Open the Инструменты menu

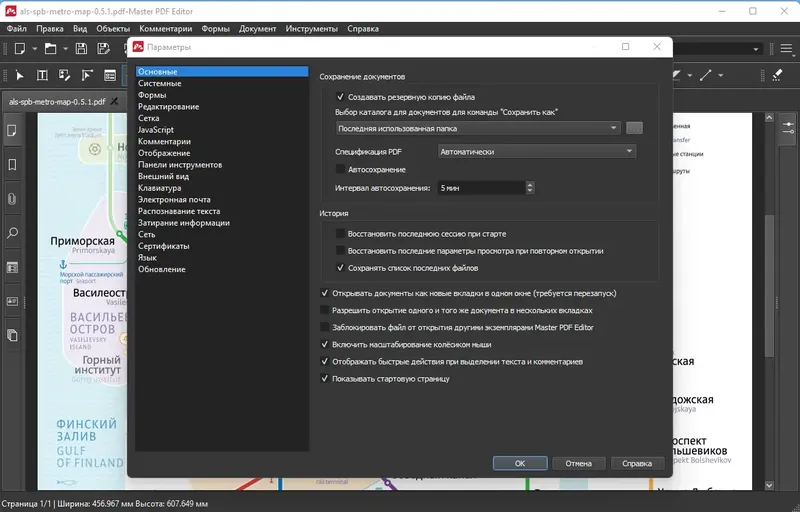point(312,29)
